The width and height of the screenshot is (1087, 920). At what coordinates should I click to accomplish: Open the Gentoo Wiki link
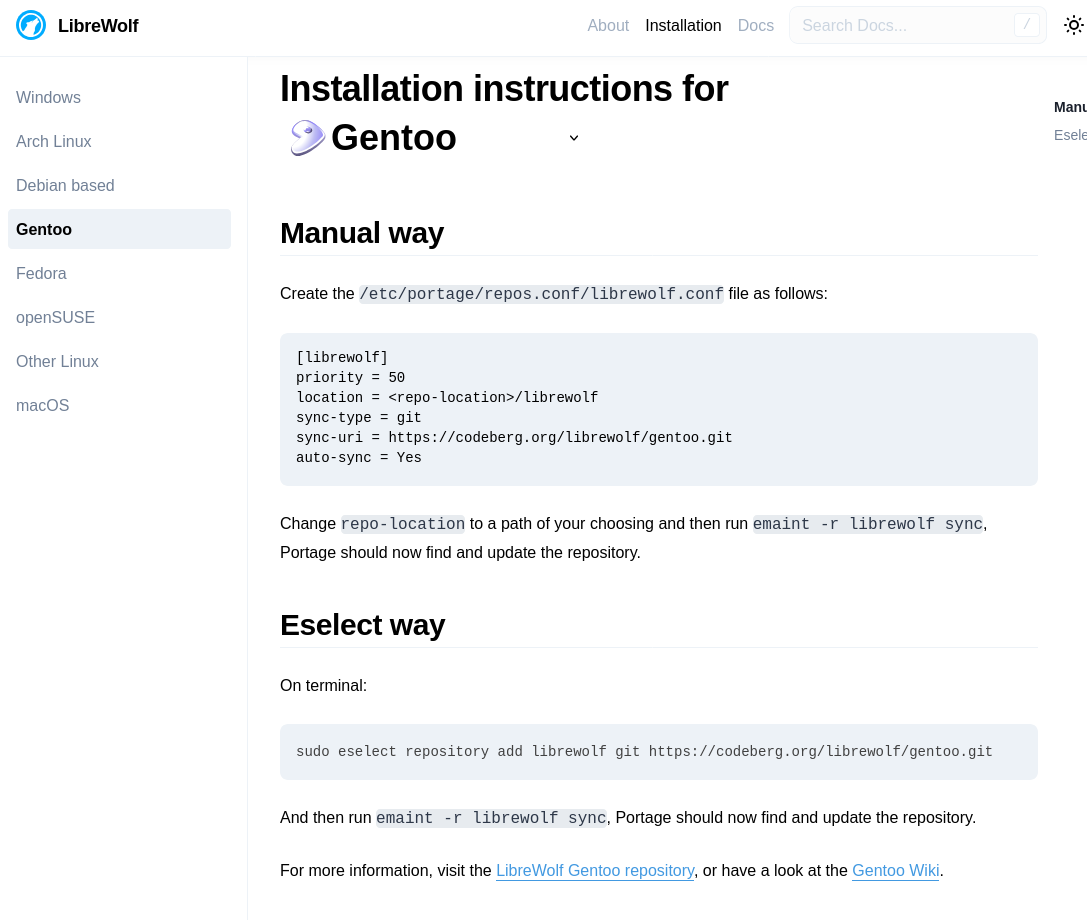point(896,871)
